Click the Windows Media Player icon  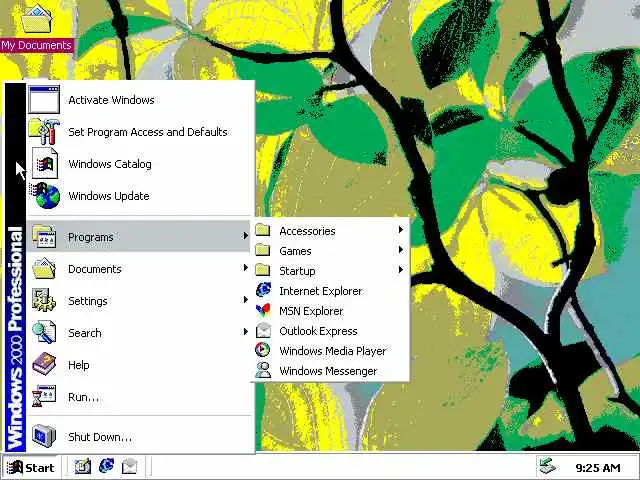click(263, 350)
